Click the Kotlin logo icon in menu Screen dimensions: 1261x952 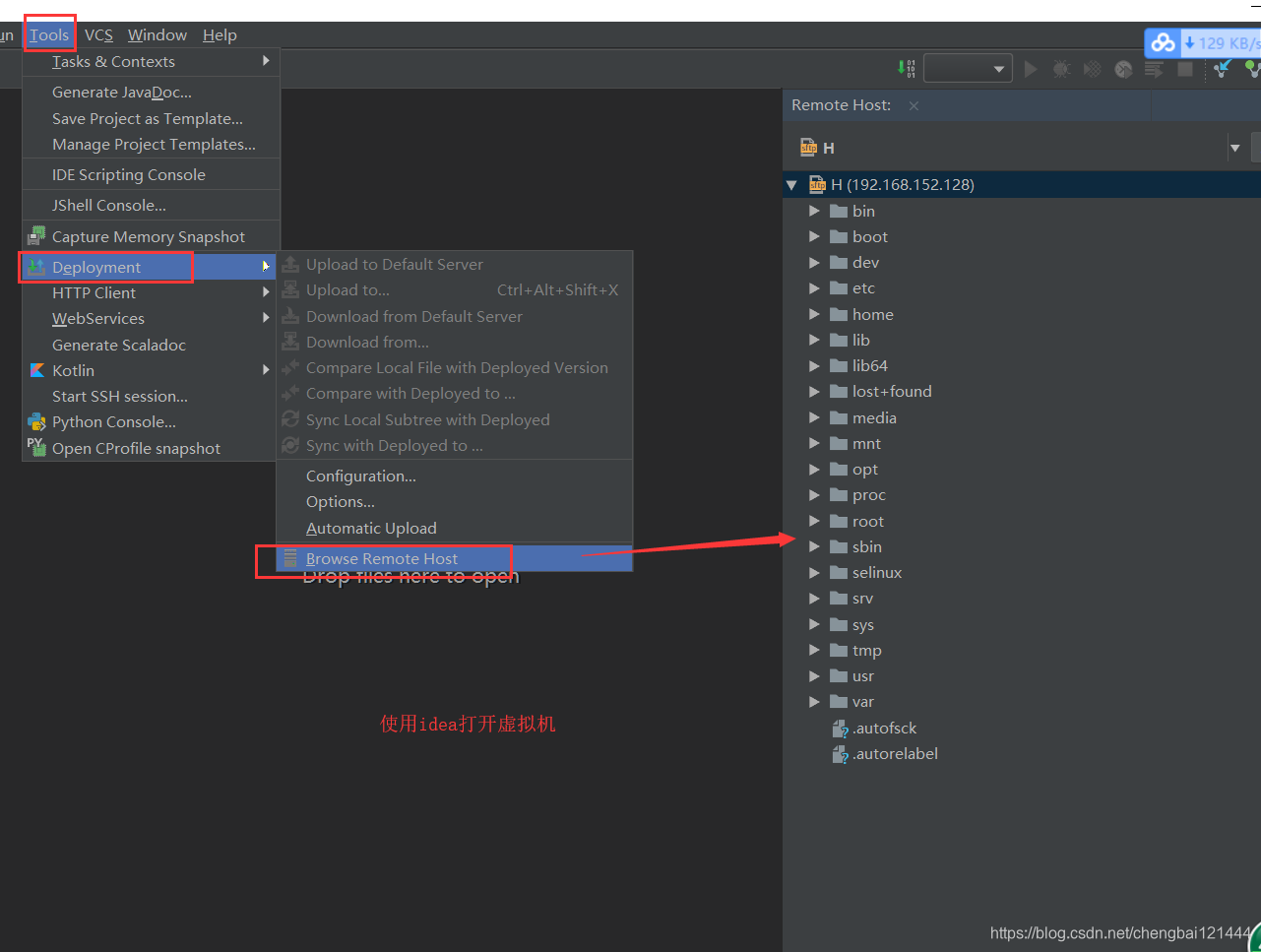click(37, 370)
